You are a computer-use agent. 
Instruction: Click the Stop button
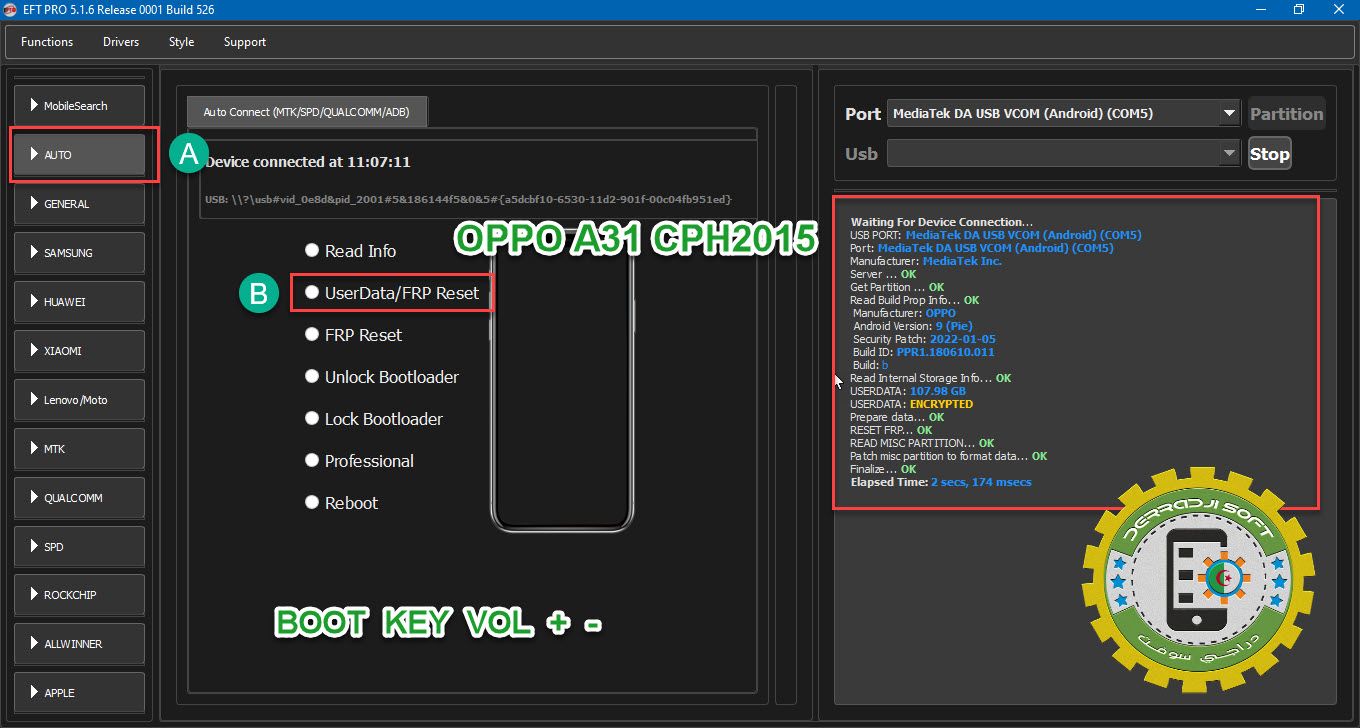pos(1269,154)
